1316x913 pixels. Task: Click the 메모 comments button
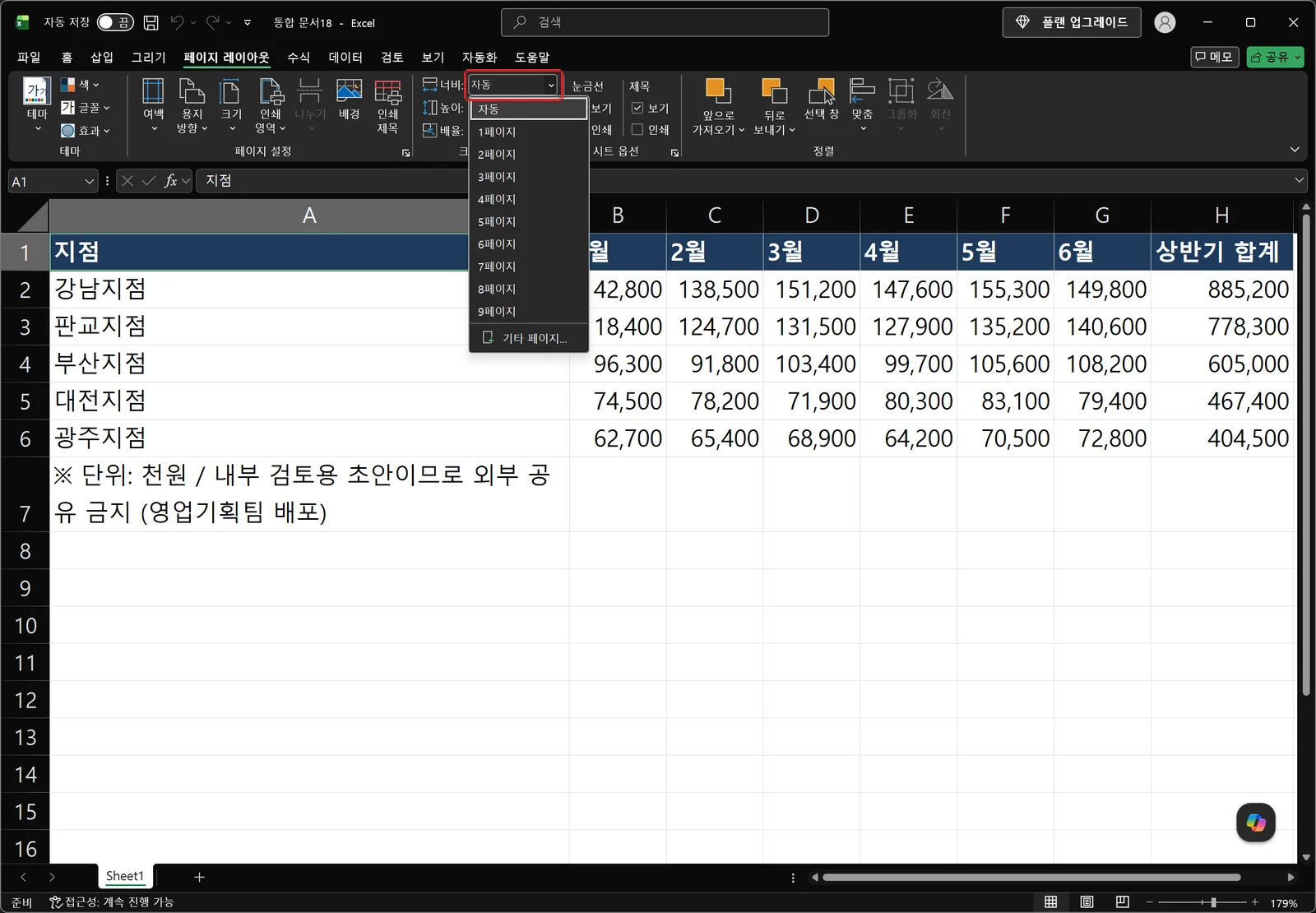(x=1214, y=57)
